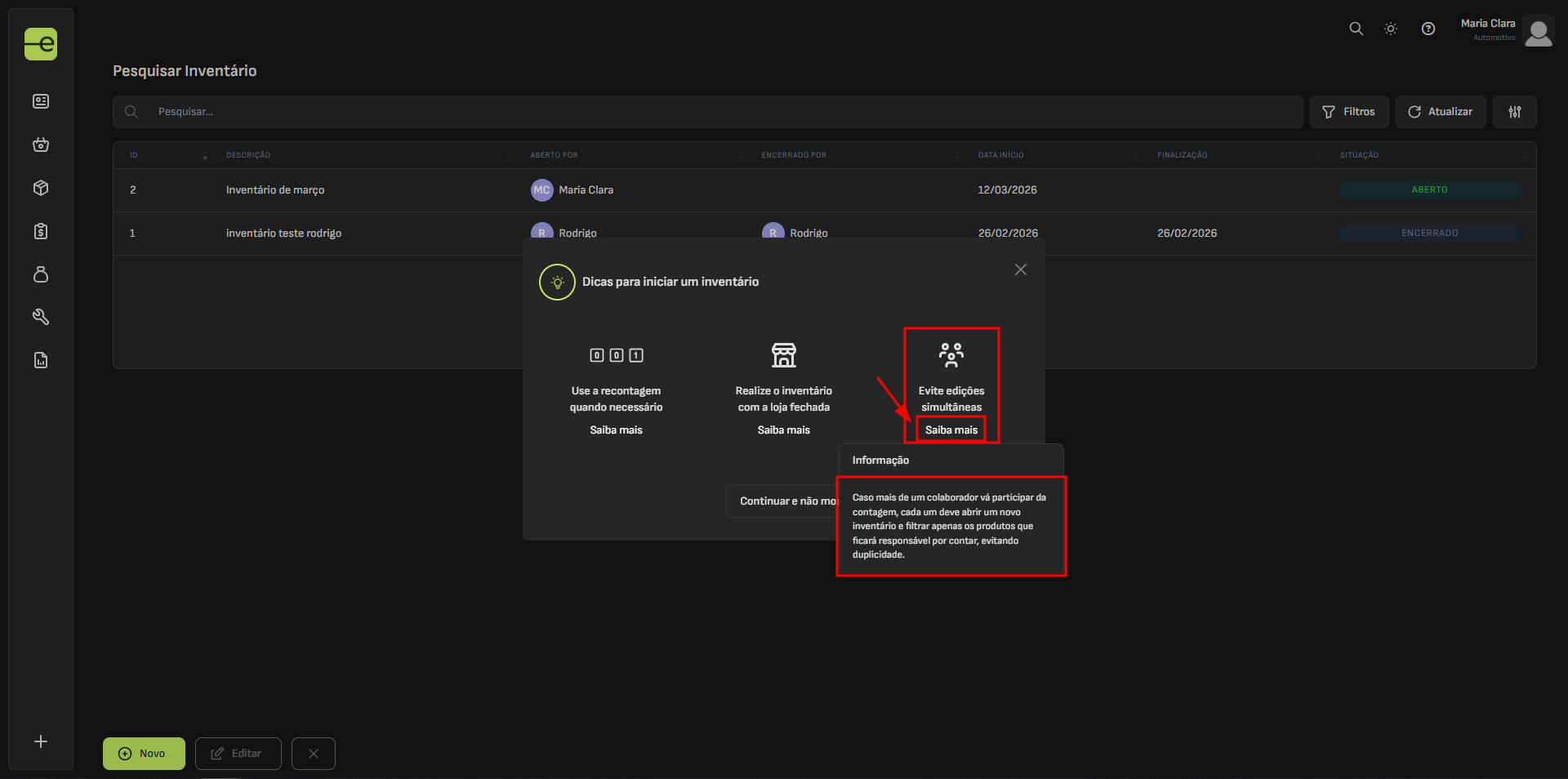This screenshot has height=779, width=1568.
Task: Sort by the ID column header arrow
Action: [205, 156]
